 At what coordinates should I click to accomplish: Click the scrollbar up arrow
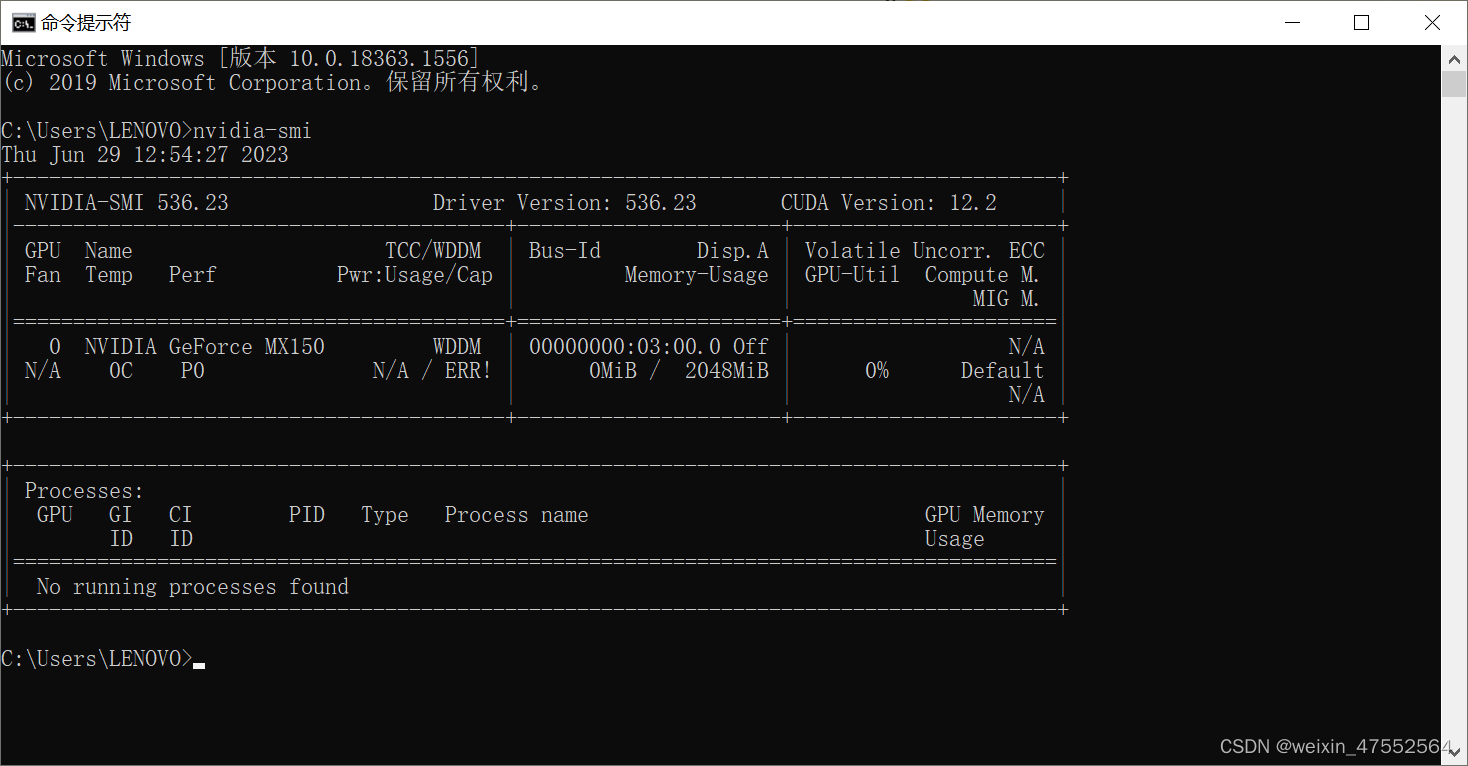pos(1454,58)
